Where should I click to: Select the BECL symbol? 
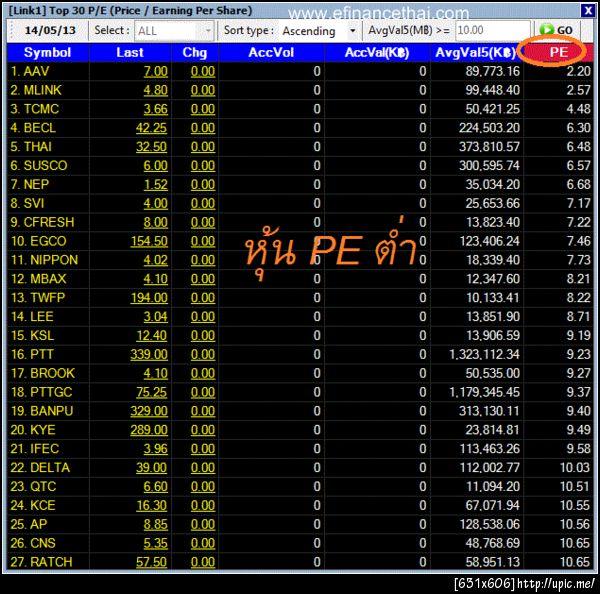coord(40,127)
